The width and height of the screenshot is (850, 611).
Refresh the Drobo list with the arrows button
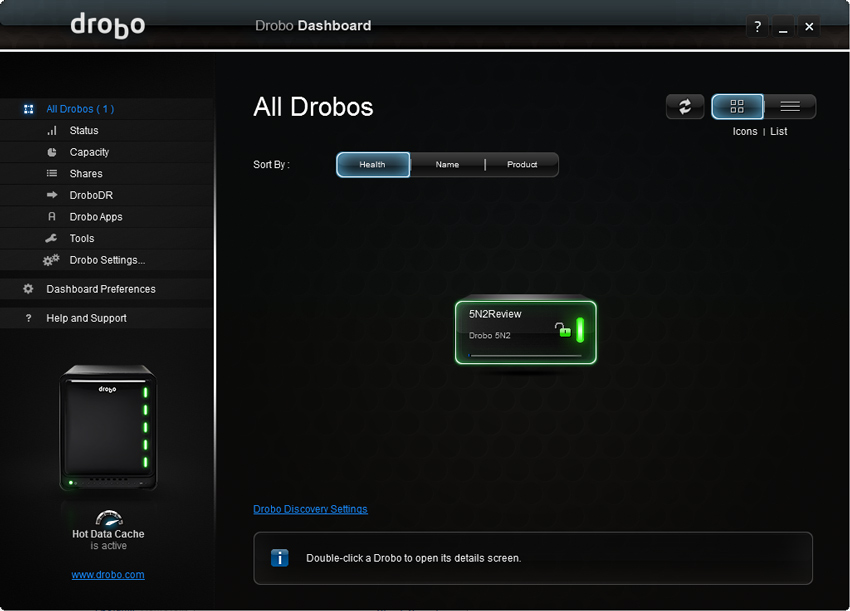click(x=685, y=106)
